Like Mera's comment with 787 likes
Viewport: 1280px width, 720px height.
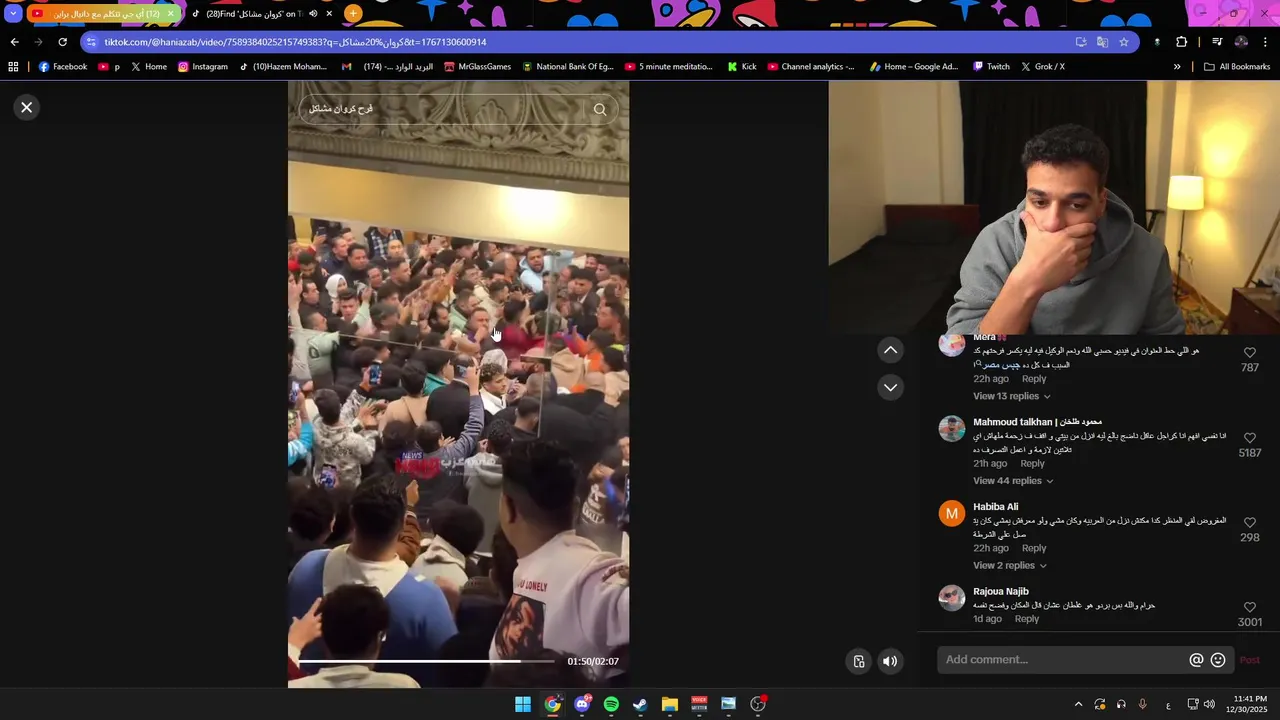pos(1250,353)
